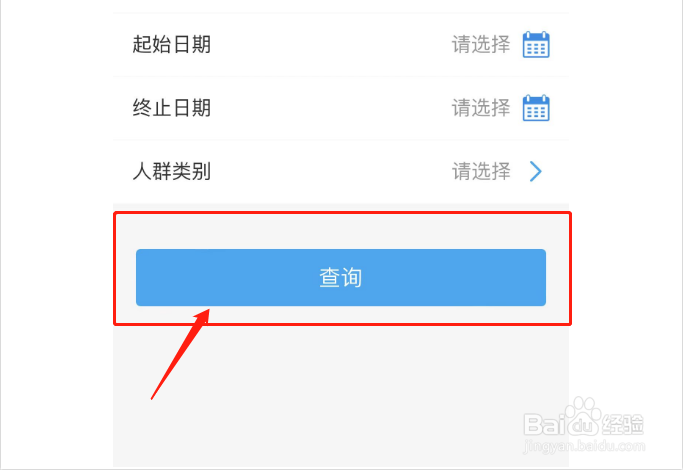Visit the jingyan.baidu.com watermark link
The image size is (683, 470).
pyautogui.click(x=584, y=446)
